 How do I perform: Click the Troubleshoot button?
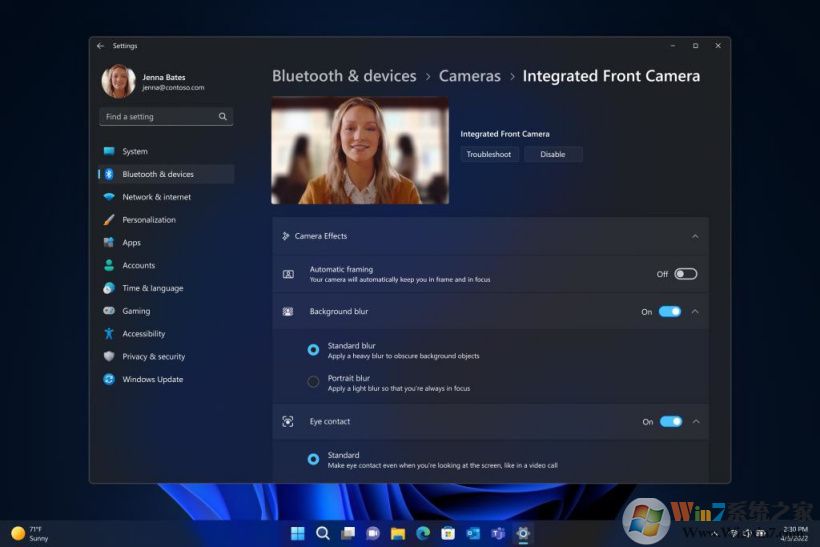point(489,154)
